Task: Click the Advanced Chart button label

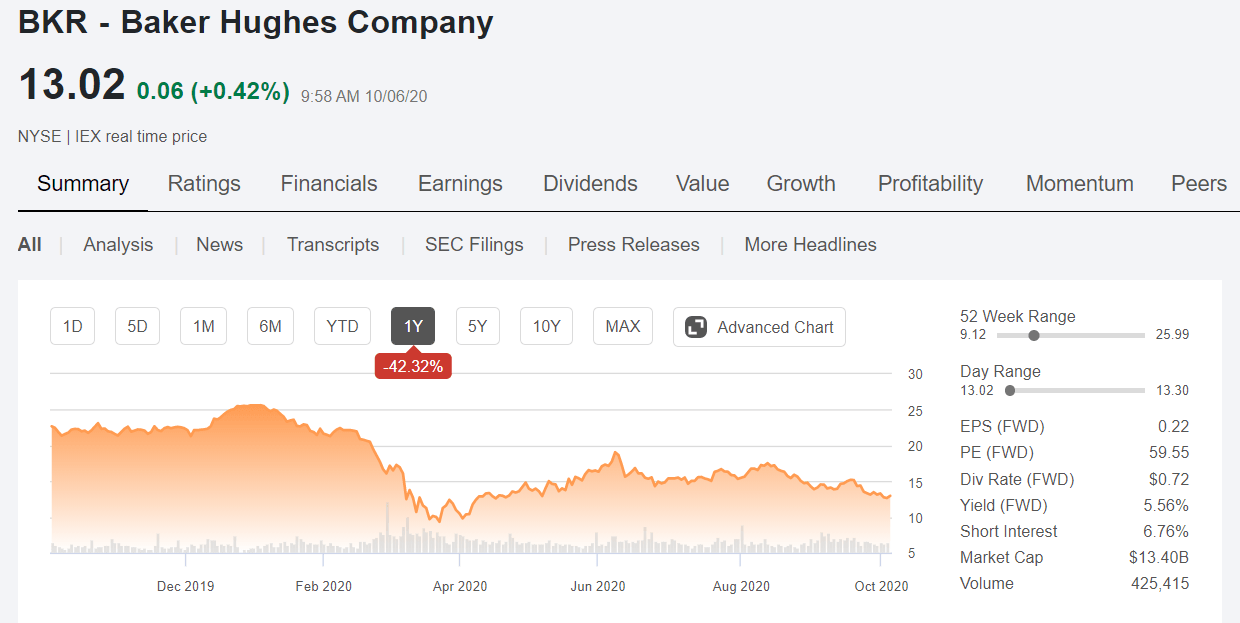Action: 775,327
